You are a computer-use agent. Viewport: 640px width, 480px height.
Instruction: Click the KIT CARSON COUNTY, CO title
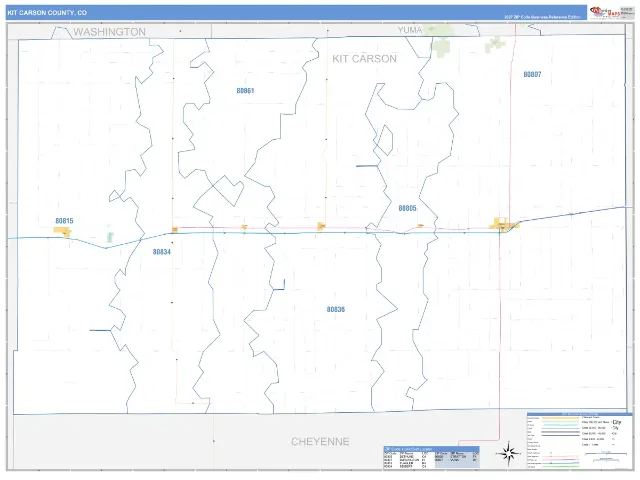click(47, 13)
